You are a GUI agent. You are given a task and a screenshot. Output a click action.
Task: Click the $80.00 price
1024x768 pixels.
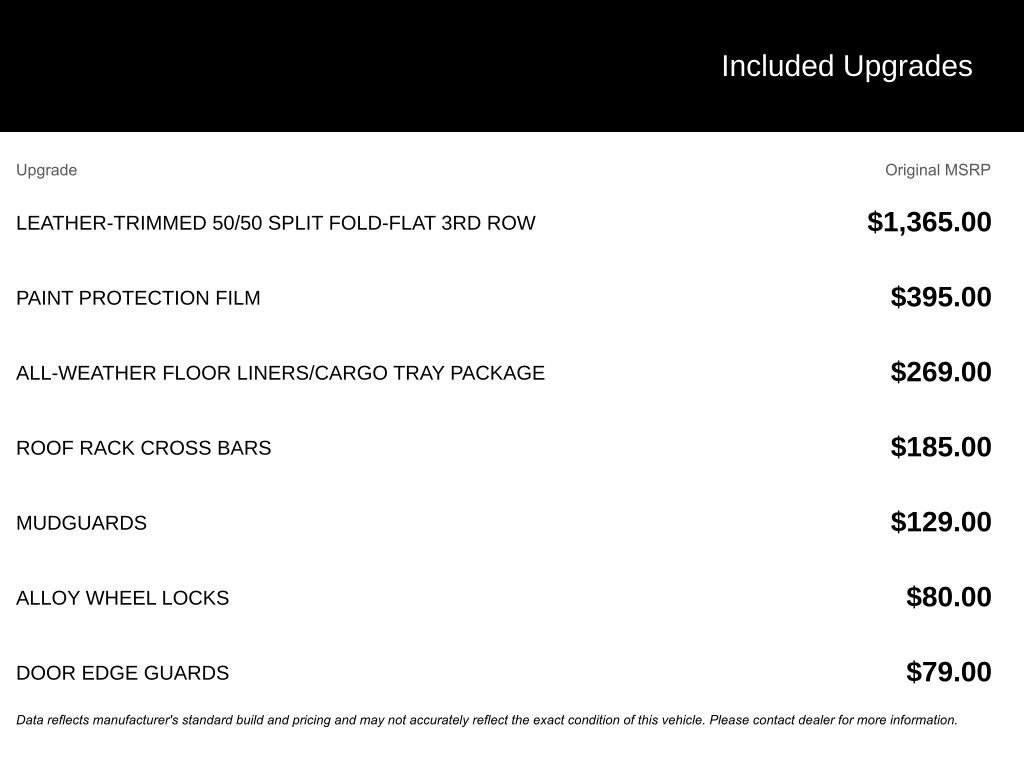[948, 598]
